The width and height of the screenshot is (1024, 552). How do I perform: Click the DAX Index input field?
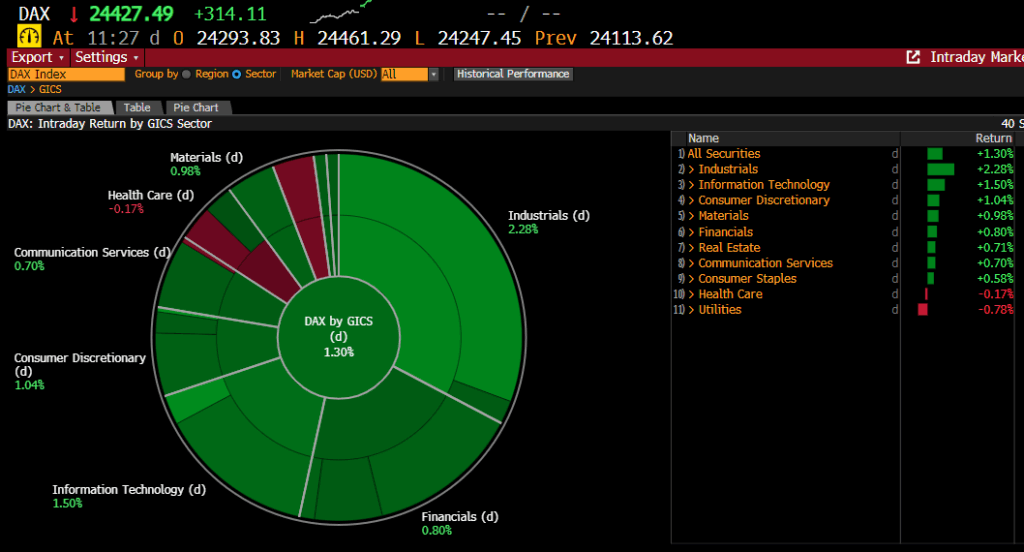point(66,74)
